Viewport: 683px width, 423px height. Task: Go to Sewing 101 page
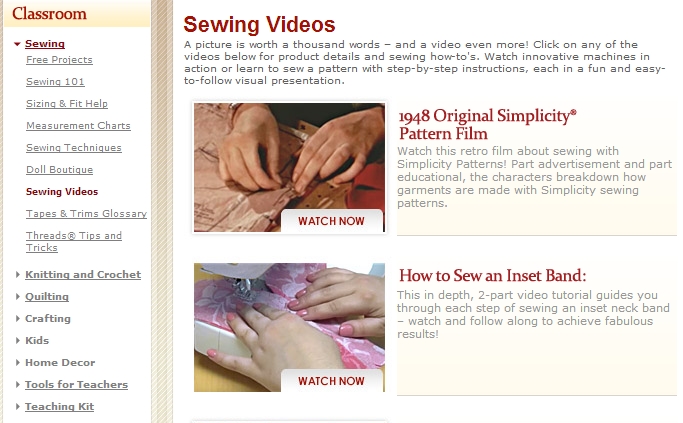click(55, 81)
